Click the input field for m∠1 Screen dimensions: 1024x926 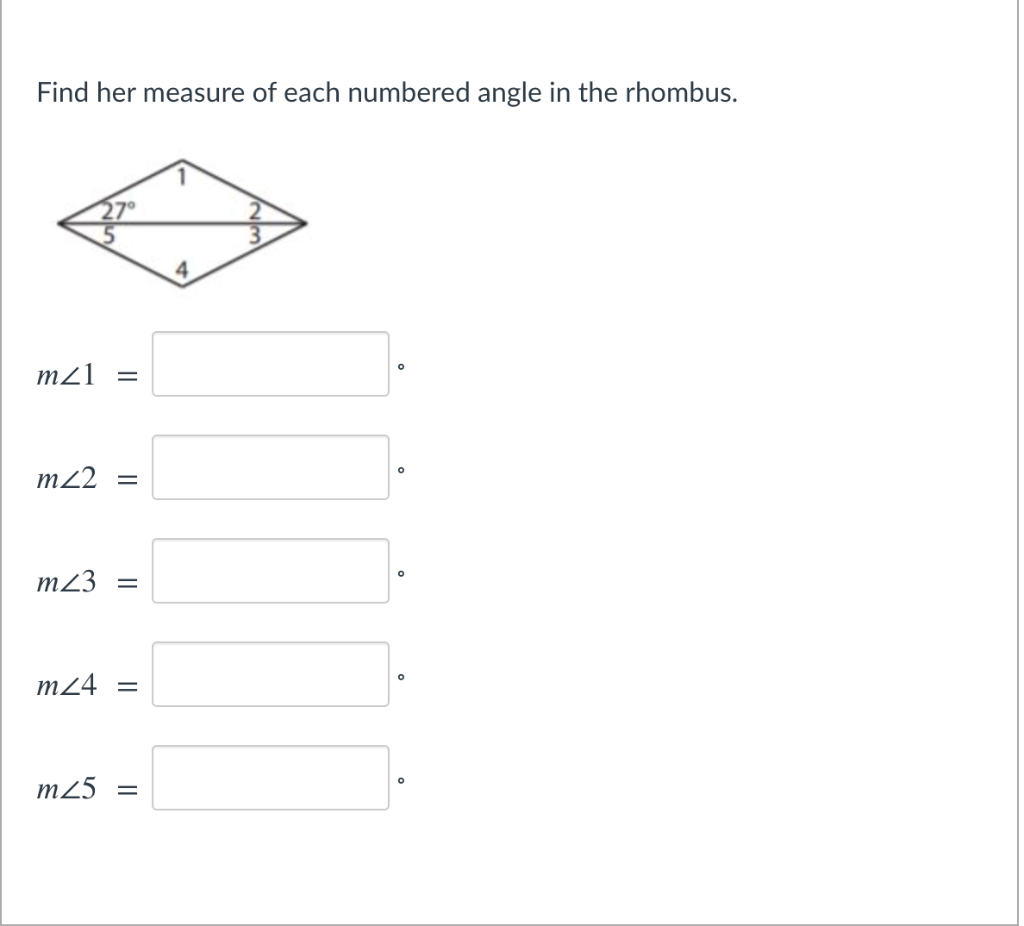[270, 365]
